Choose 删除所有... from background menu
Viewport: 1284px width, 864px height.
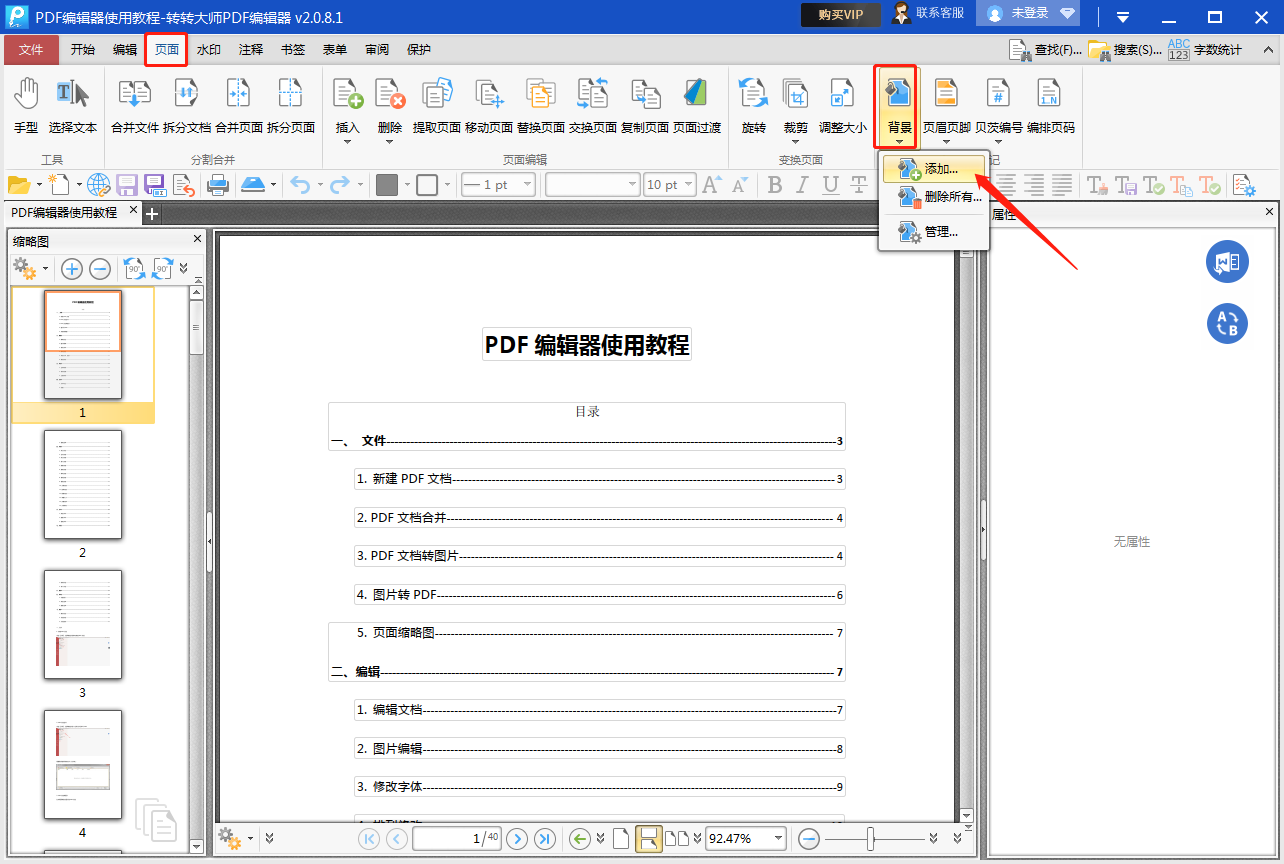(934, 197)
